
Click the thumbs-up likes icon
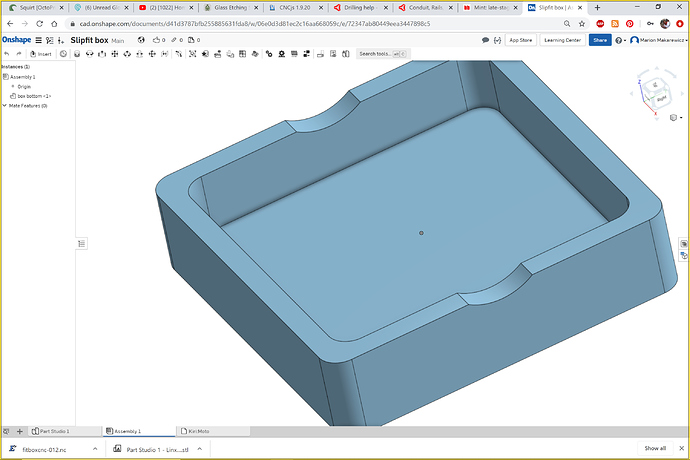159,40
